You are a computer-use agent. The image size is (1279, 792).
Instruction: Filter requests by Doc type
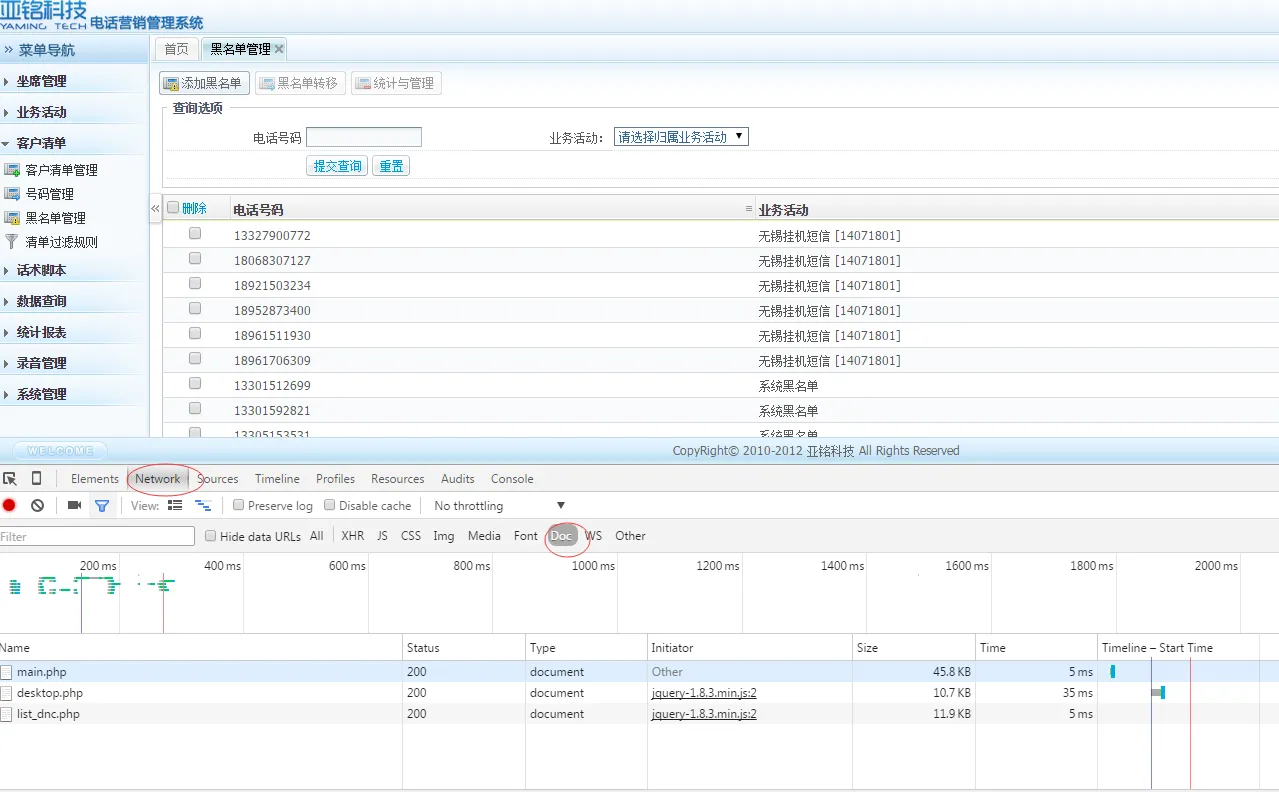[x=562, y=536]
